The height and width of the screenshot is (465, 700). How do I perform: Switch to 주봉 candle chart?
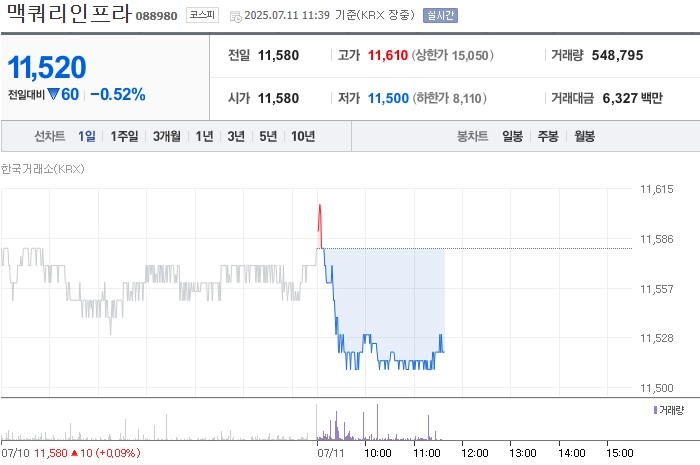[x=548, y=136]
